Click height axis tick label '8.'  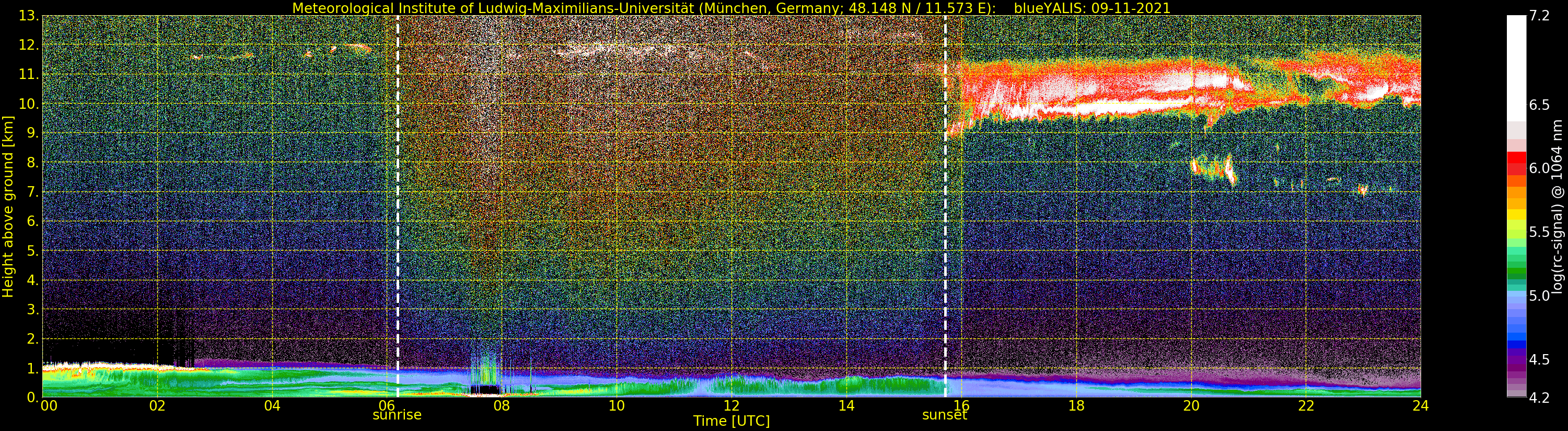[x=33, y=163]
